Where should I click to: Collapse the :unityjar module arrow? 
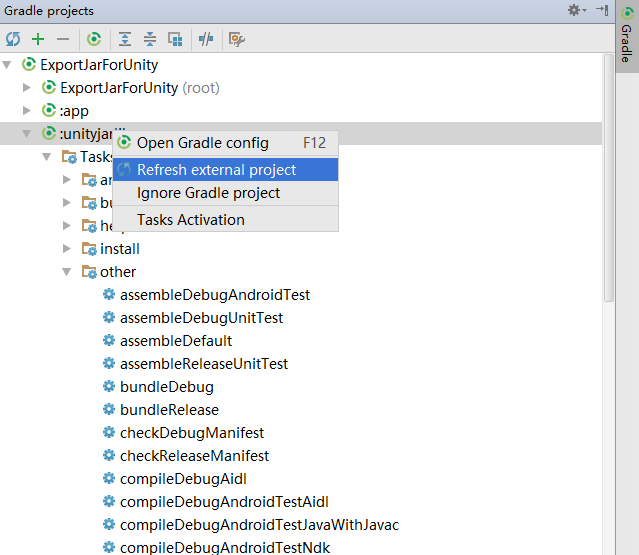(26, 133)
